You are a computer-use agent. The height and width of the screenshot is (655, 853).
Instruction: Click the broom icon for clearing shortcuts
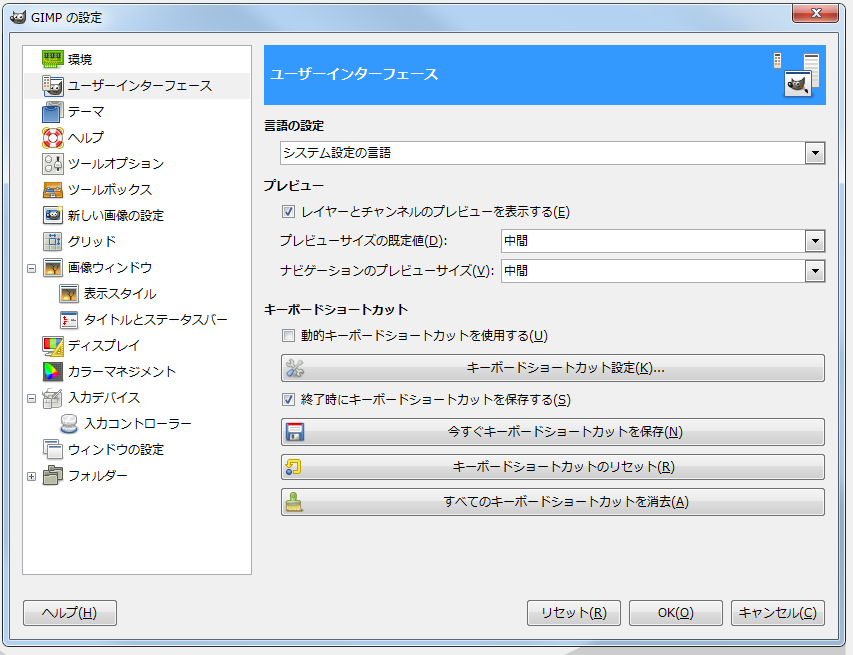[294, 502]
